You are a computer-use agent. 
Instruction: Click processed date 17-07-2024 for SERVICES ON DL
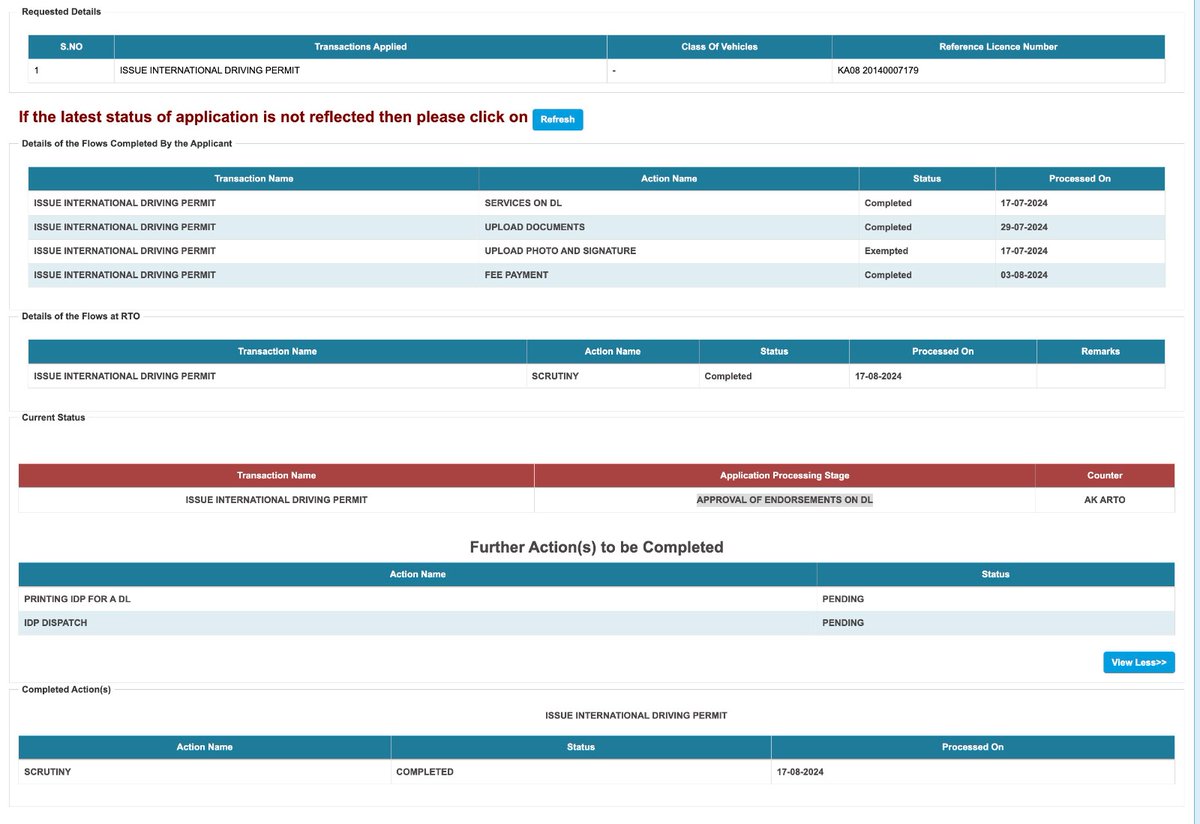click(x=1024, y=203)
